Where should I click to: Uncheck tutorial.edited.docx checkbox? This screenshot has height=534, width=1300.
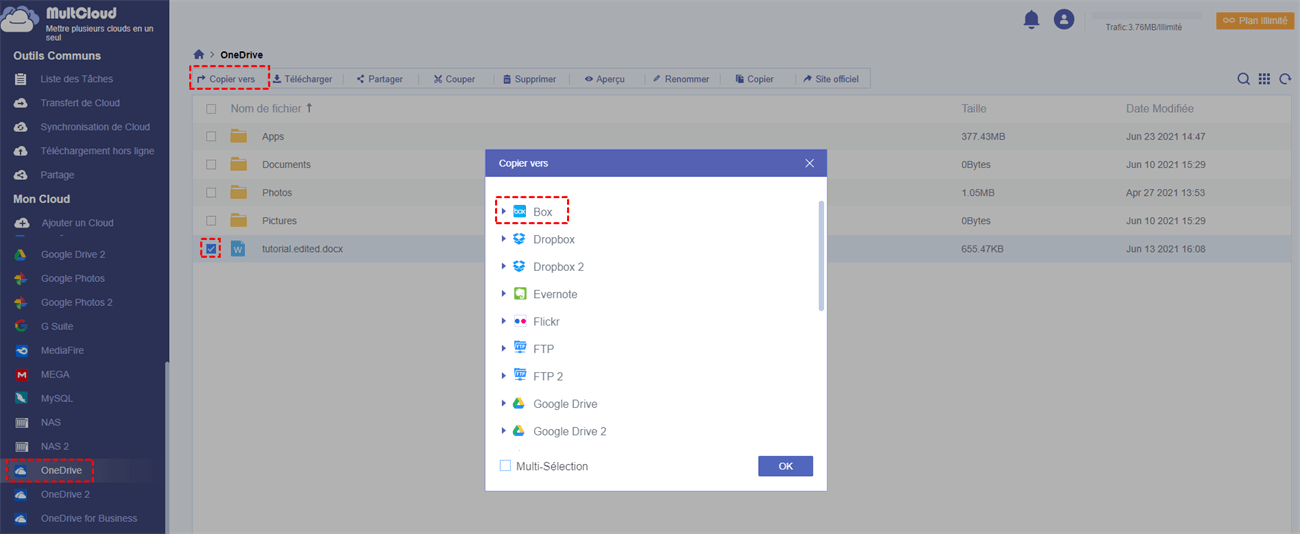point(211,248)
